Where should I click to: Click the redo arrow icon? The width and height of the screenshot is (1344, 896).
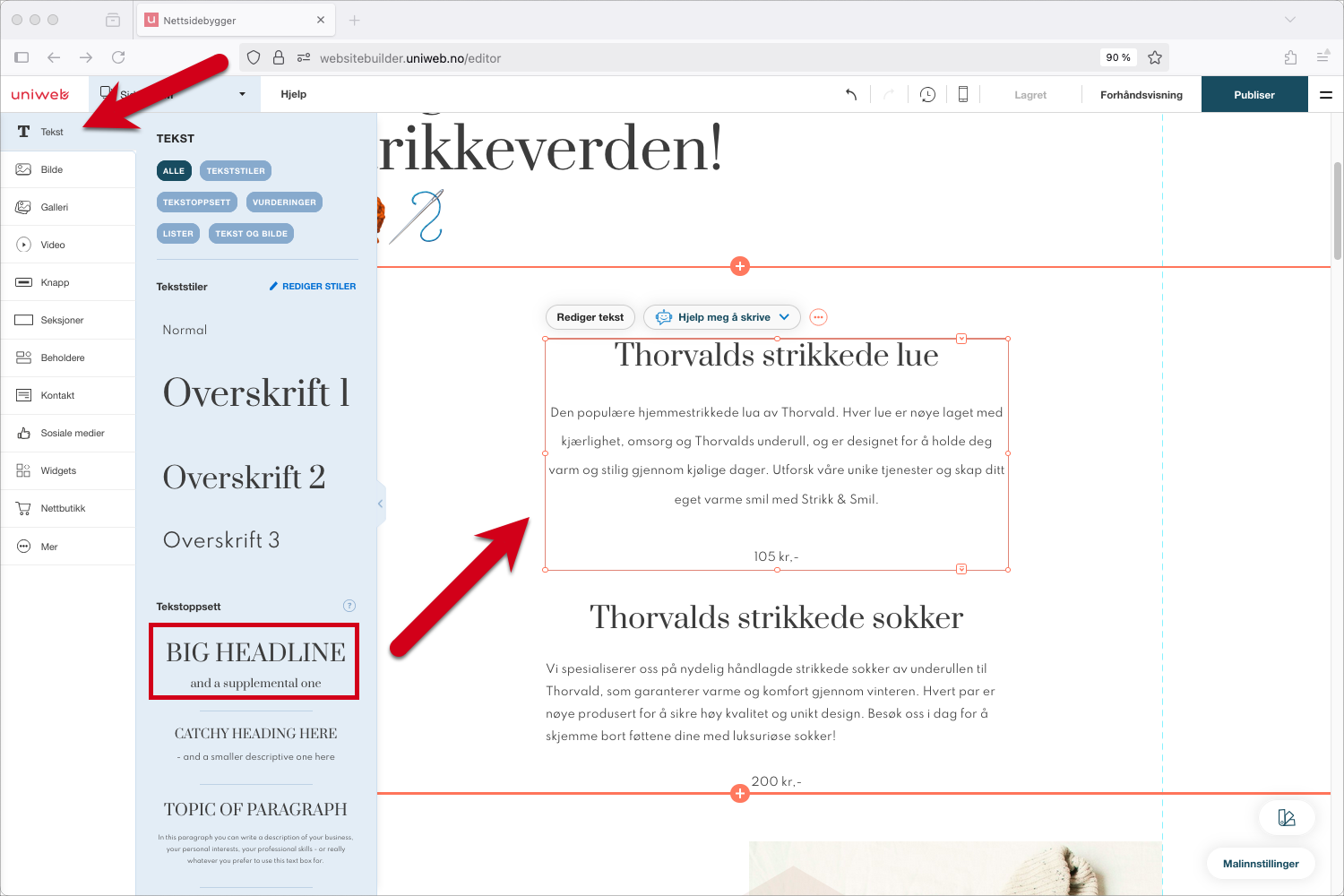click(x=889, y=94)
